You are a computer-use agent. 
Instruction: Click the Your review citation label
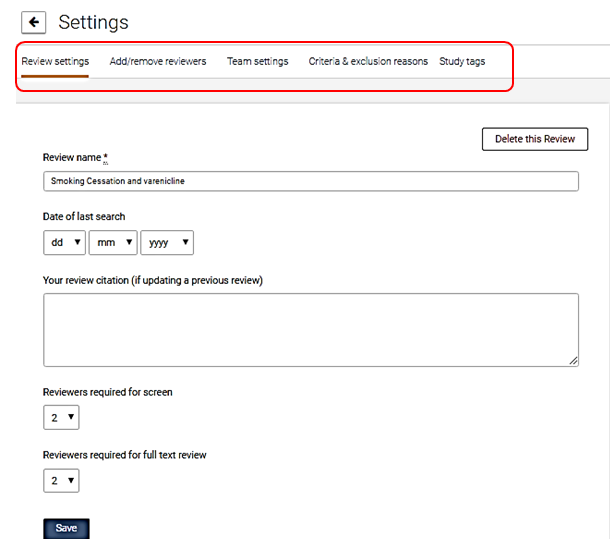[x=153, y=280]
